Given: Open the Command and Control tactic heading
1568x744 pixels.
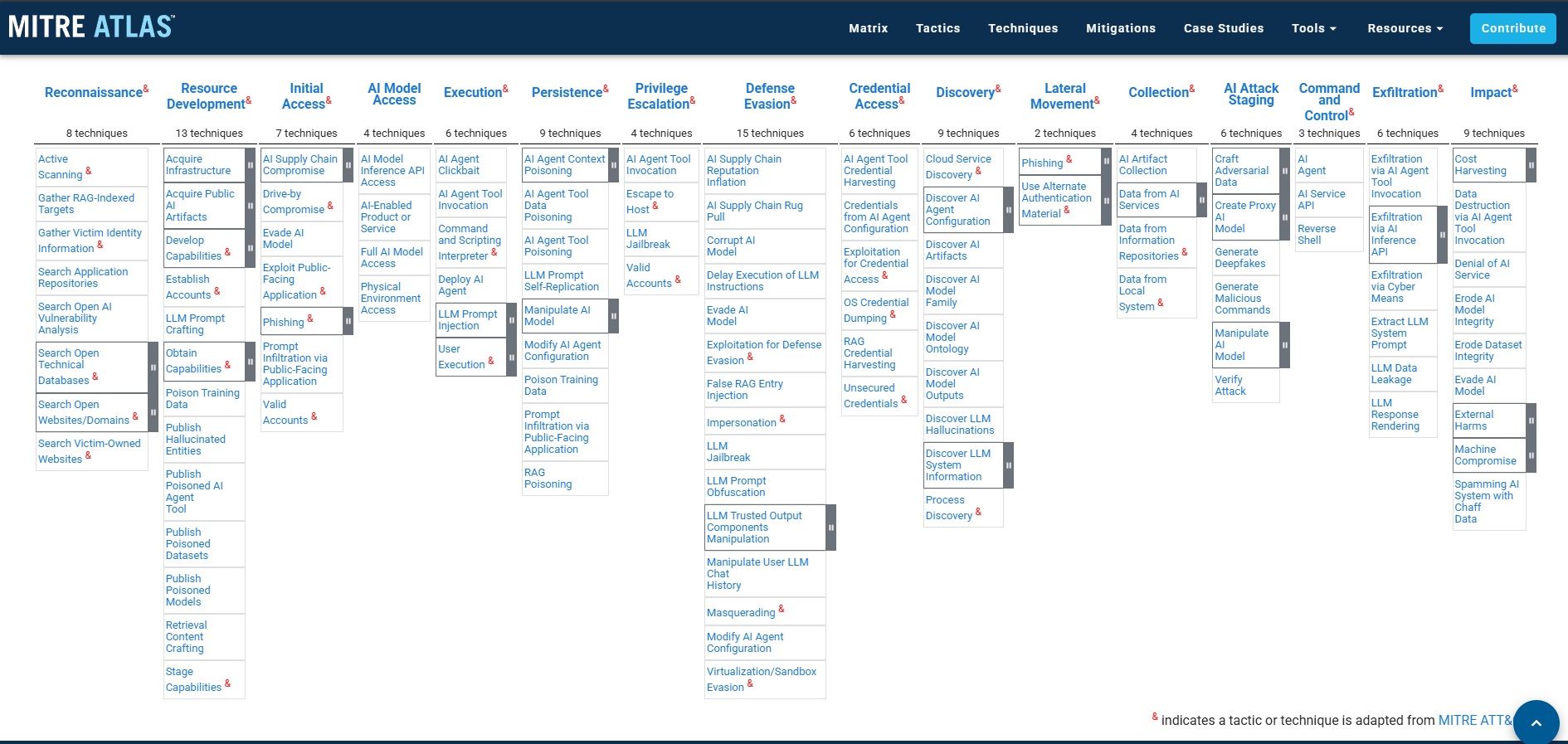Looking at the screenshot, I should [x=1329, y=102].
